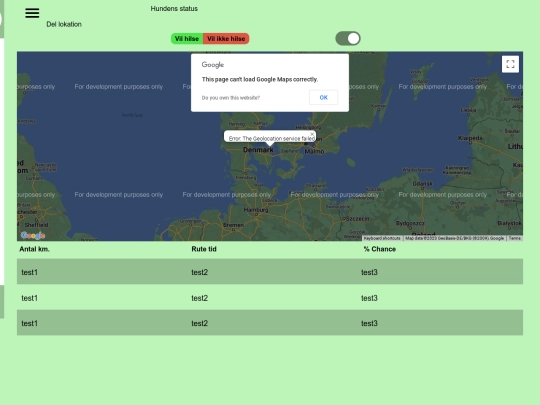Select test1 in the first table row
Image resolution: width=540 pixels, height=405 pixels.
coord(30,272)
